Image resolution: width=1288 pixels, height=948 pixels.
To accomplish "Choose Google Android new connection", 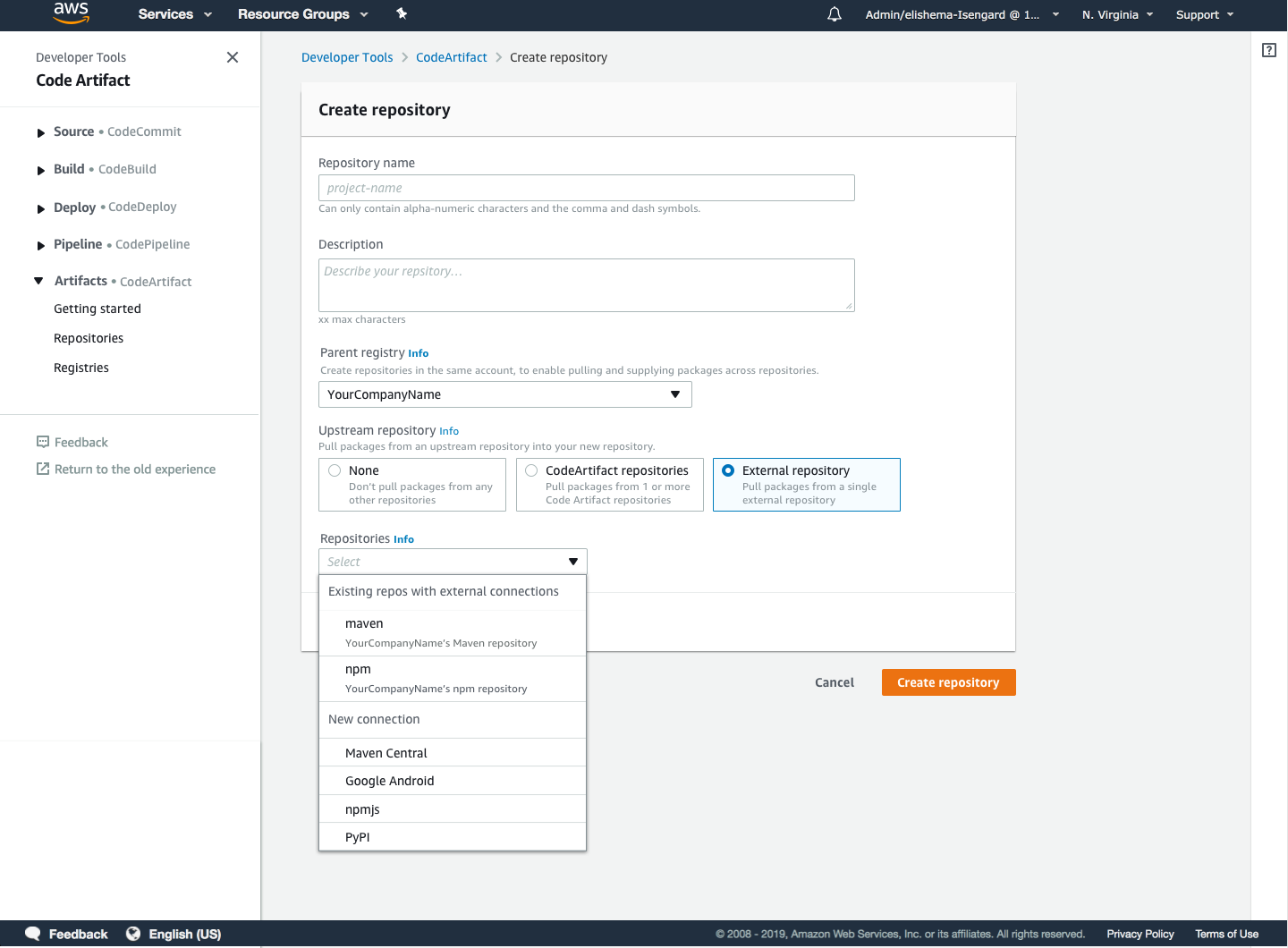I will (x=453, y=781).
